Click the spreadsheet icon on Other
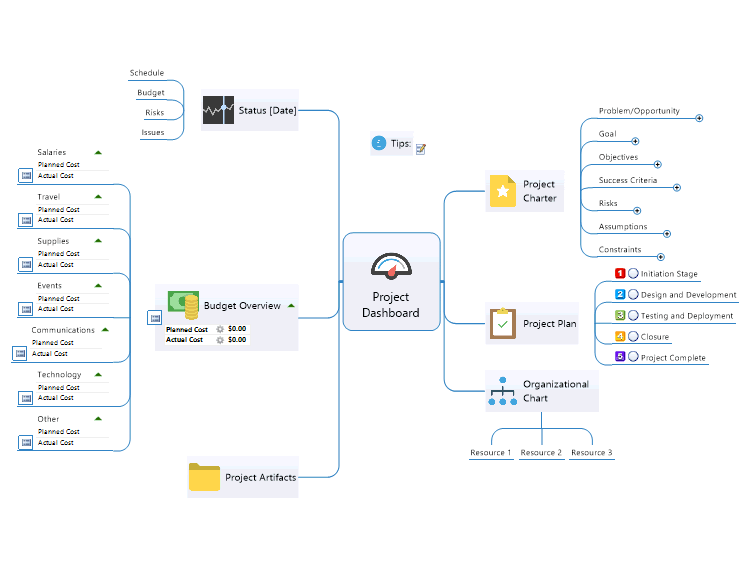 [26, 442]
